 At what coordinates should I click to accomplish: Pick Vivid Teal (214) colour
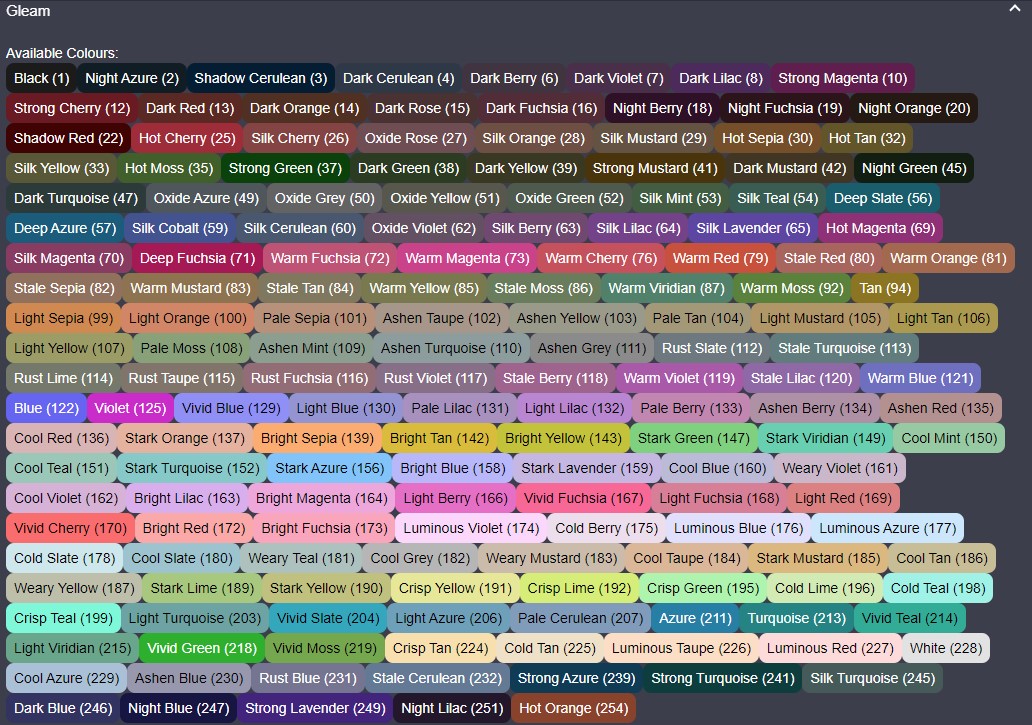[x=909, y=618]
